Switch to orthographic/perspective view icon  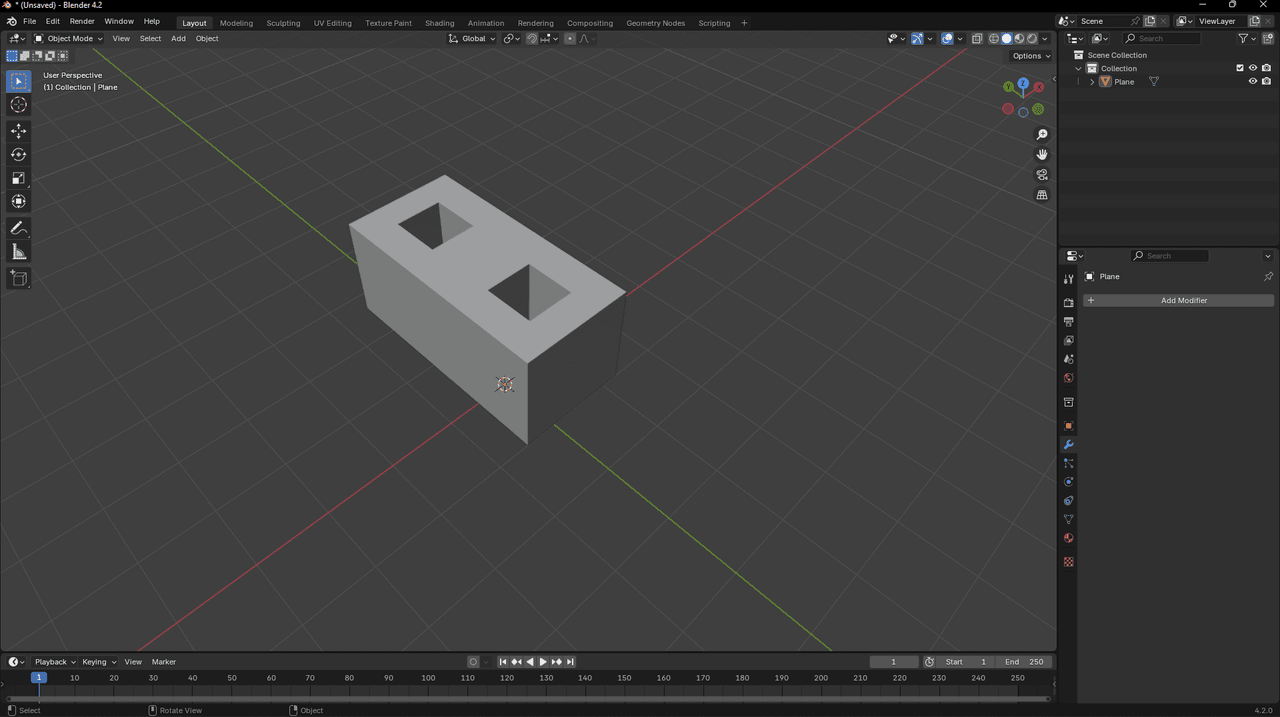[1042, 195]
